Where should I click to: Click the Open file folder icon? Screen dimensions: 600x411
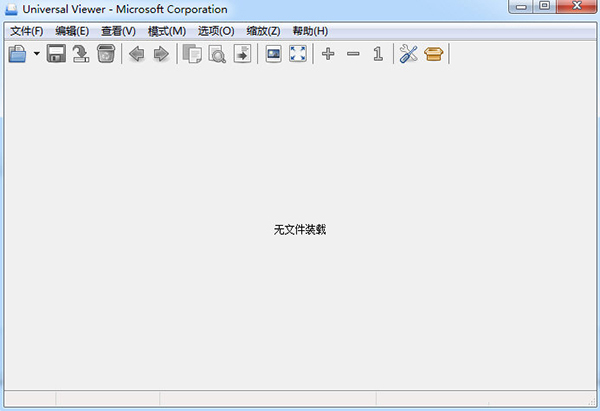pyautogui.click(x=17, y=54)
